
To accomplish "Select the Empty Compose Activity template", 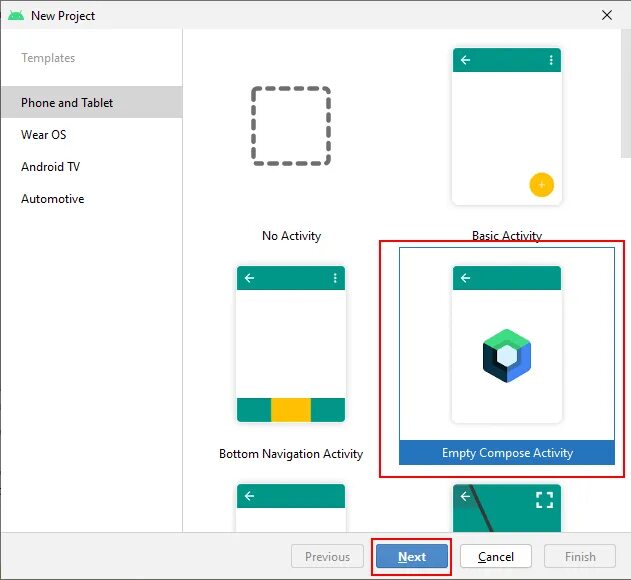I will coord(507,356).
